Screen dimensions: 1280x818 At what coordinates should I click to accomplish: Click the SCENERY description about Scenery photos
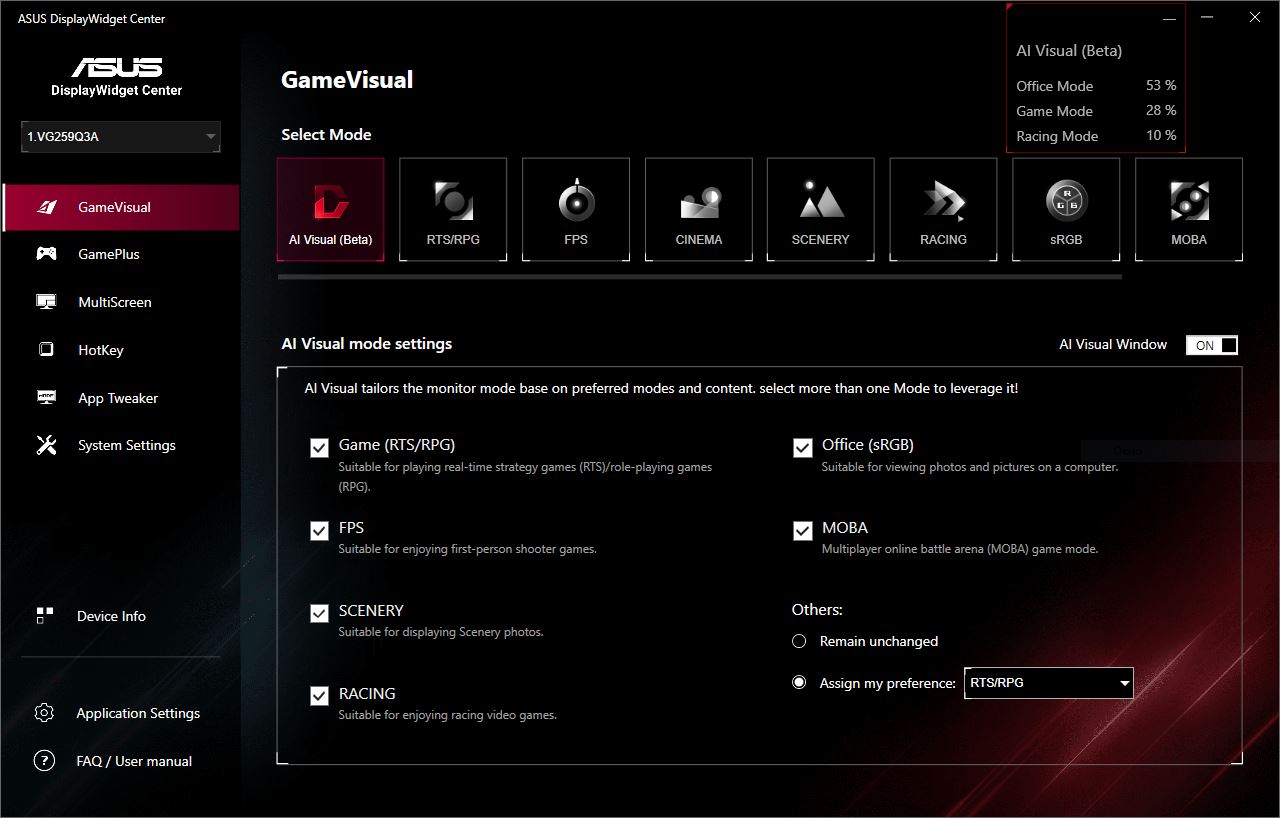click(x=441, y=632)
